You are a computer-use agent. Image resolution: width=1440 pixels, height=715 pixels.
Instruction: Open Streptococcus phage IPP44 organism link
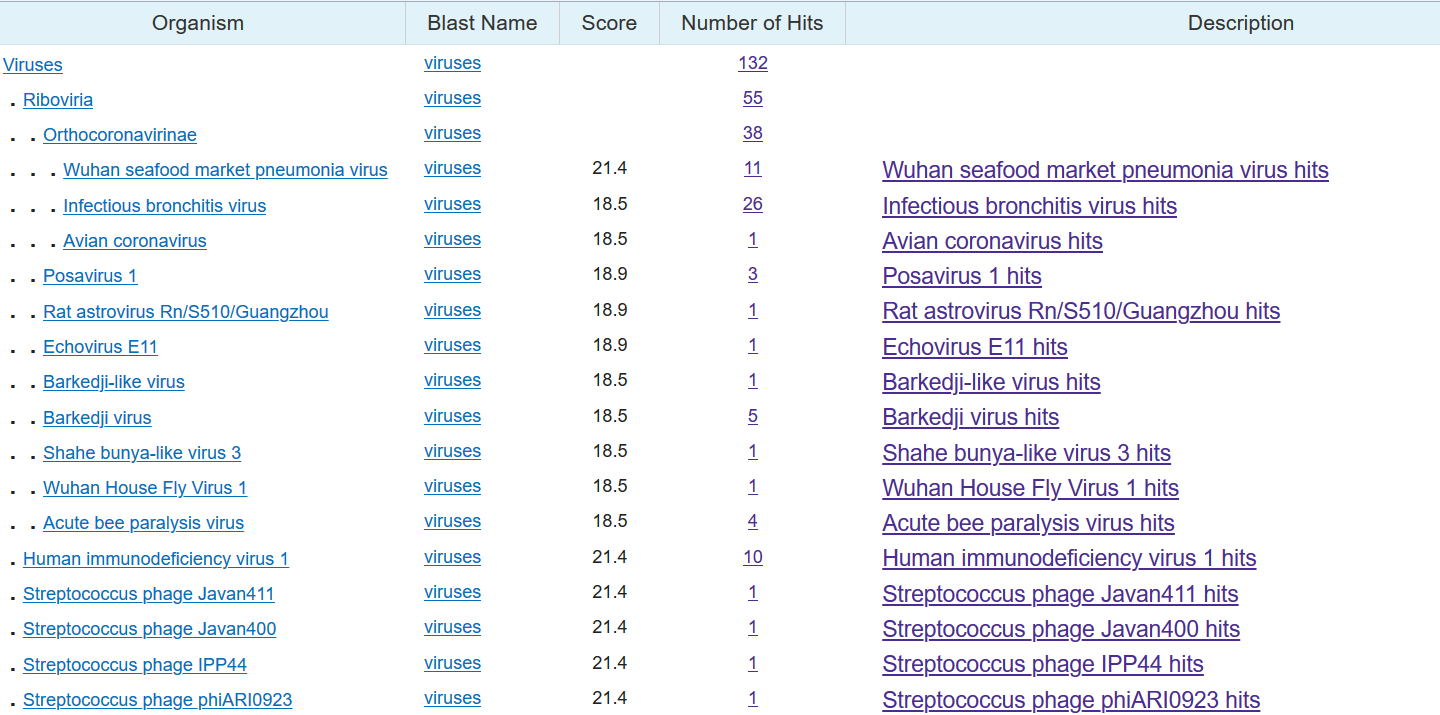tap(135, 665)
